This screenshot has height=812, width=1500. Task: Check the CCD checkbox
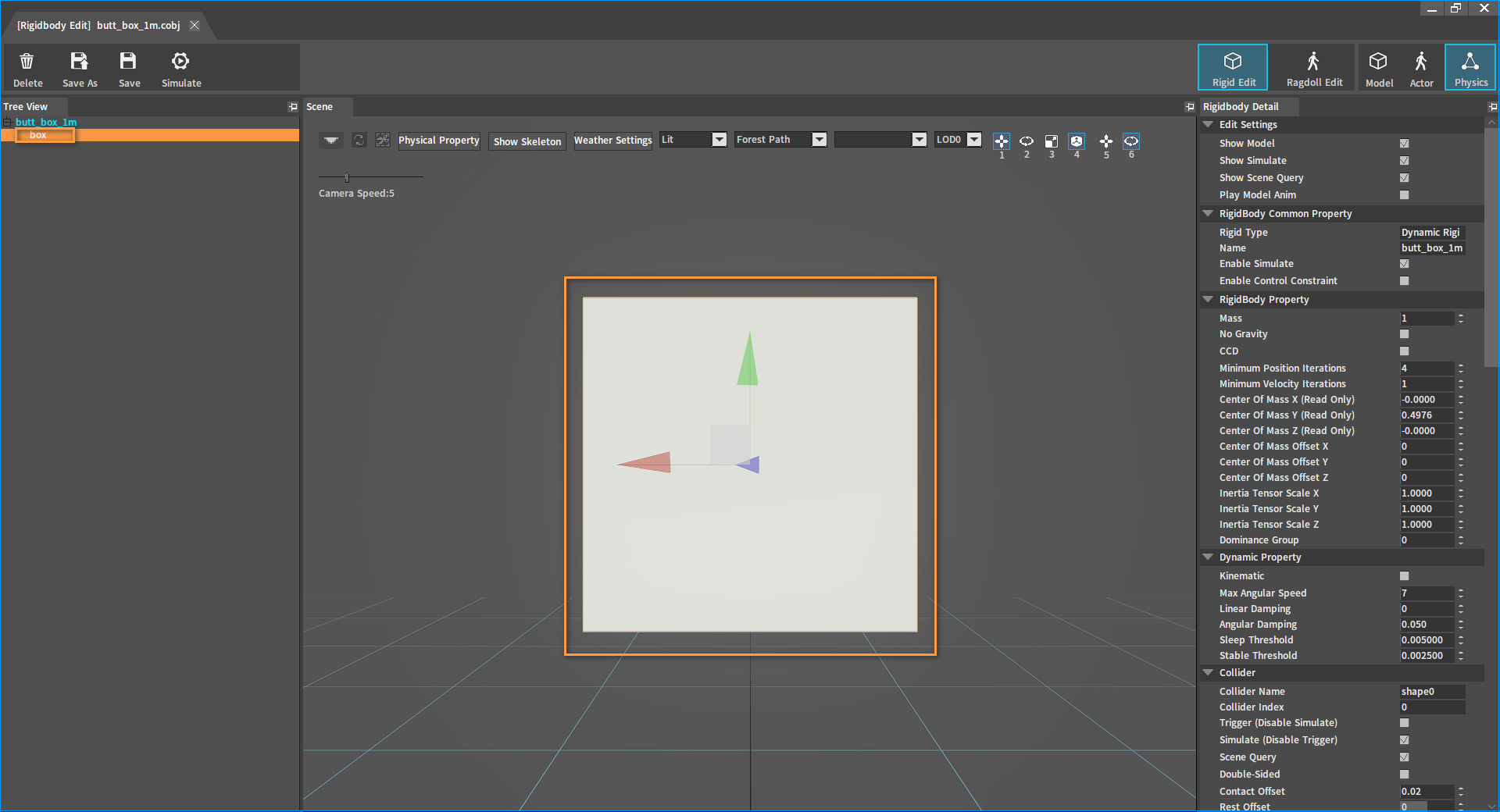coord(1404,351)
